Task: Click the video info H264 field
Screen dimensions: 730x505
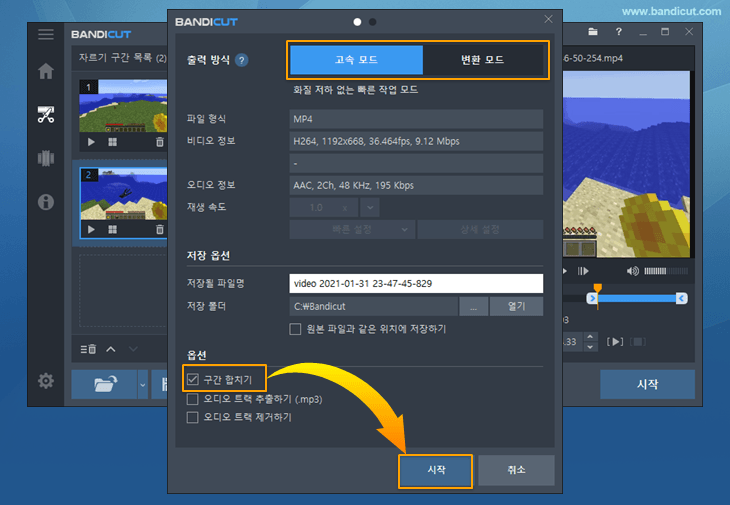Action: tap(416, 141)
